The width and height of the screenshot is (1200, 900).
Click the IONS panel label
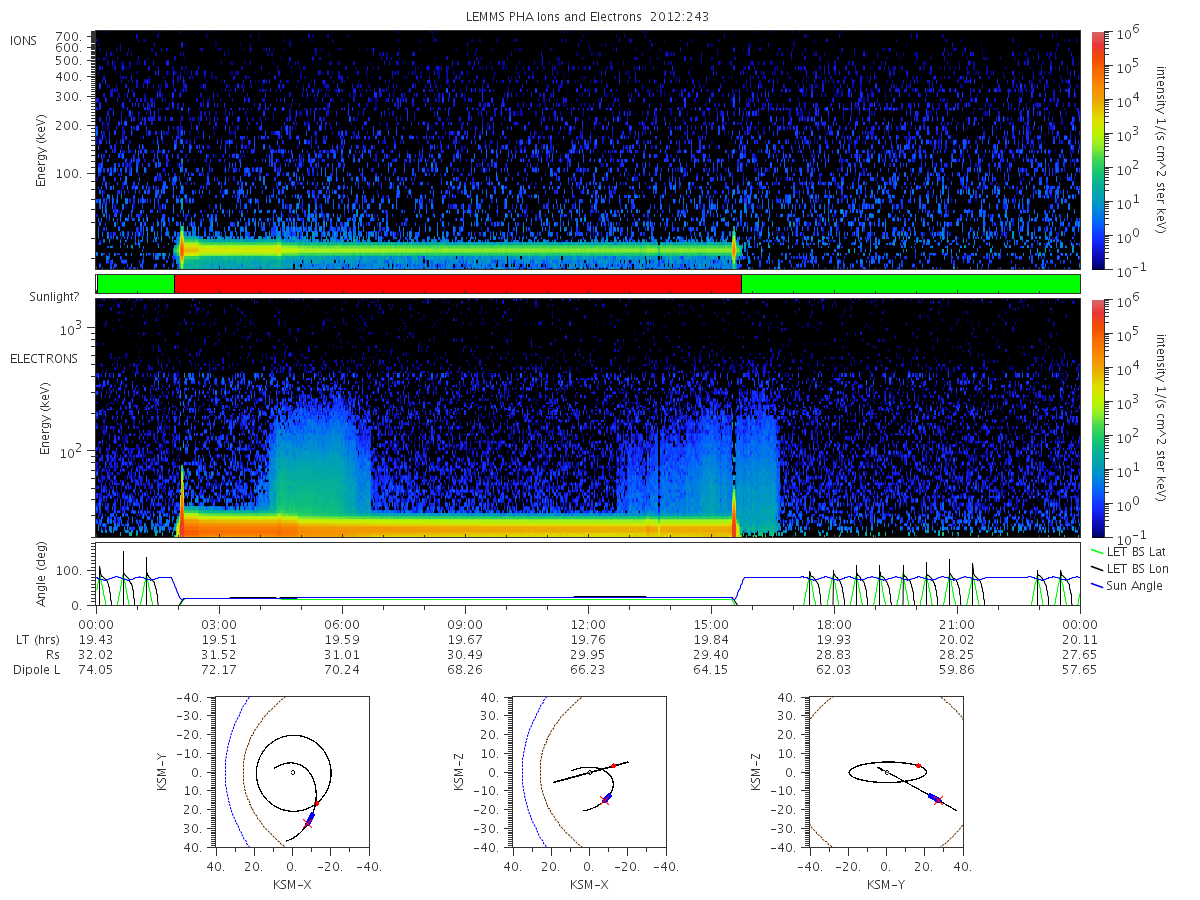click(25, 40)
